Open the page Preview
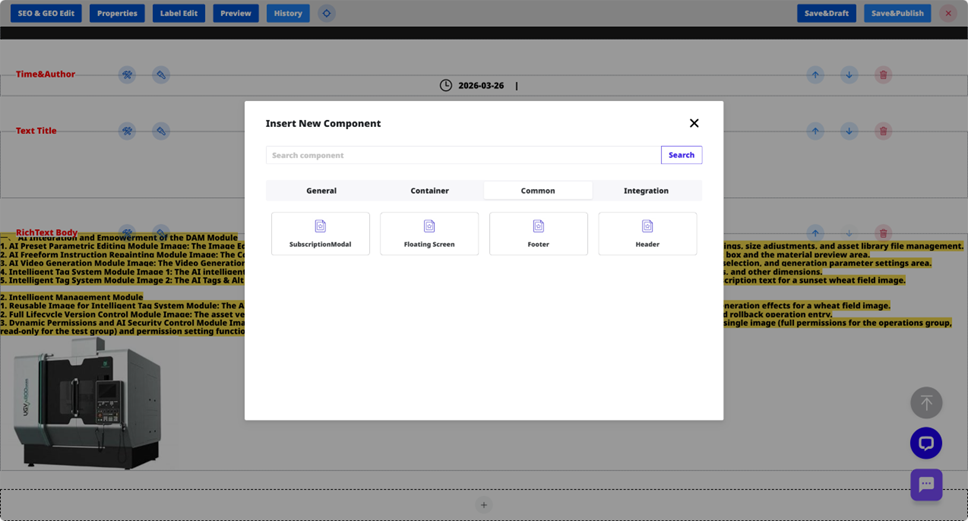968x521 pixels. click(x=236, y=13)
